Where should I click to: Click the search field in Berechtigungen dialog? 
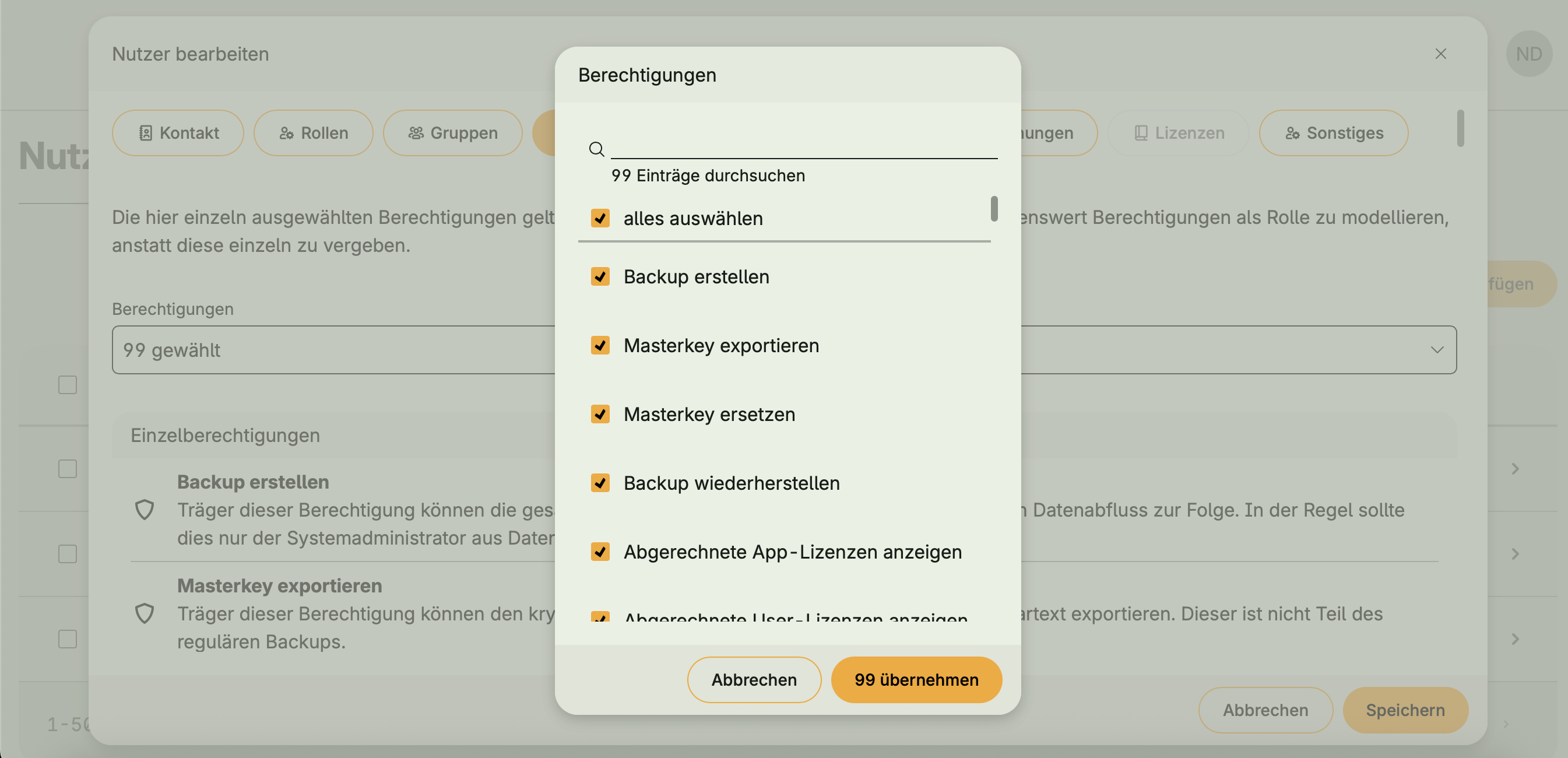[803, 148]
